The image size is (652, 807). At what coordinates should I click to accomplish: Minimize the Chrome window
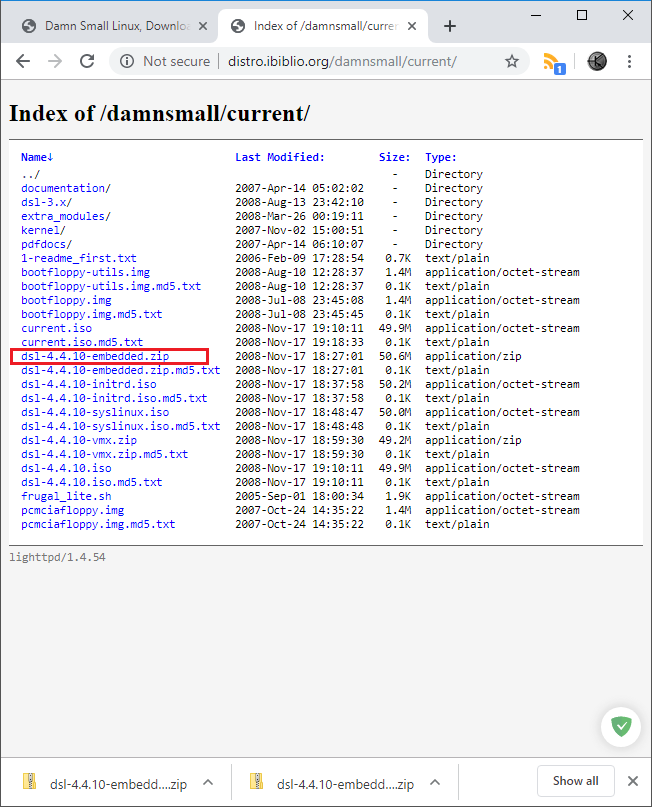coord(536,15)
